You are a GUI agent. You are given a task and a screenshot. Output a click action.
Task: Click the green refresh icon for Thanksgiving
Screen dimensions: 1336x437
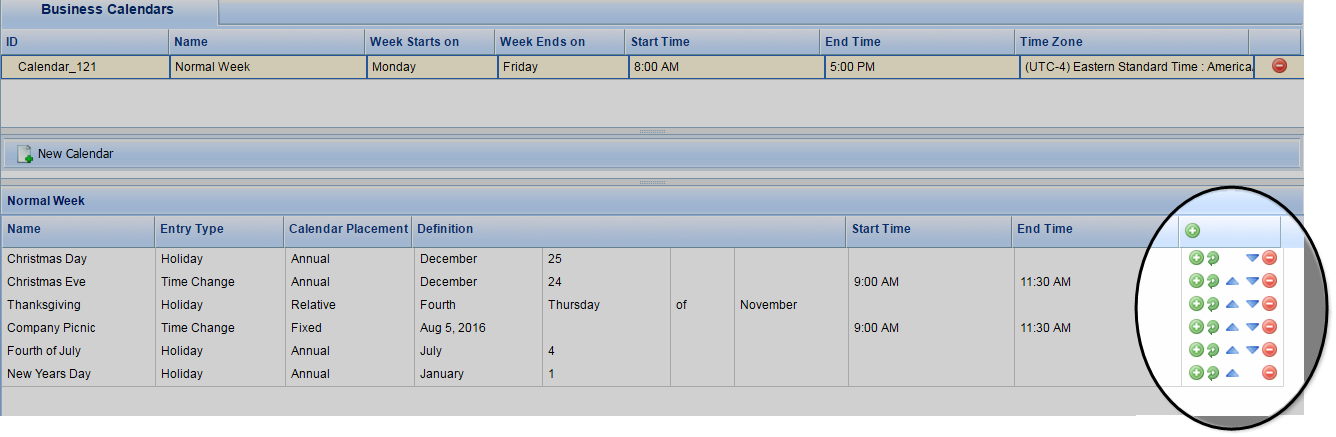pyautogui.click(x=1212, y=304)
